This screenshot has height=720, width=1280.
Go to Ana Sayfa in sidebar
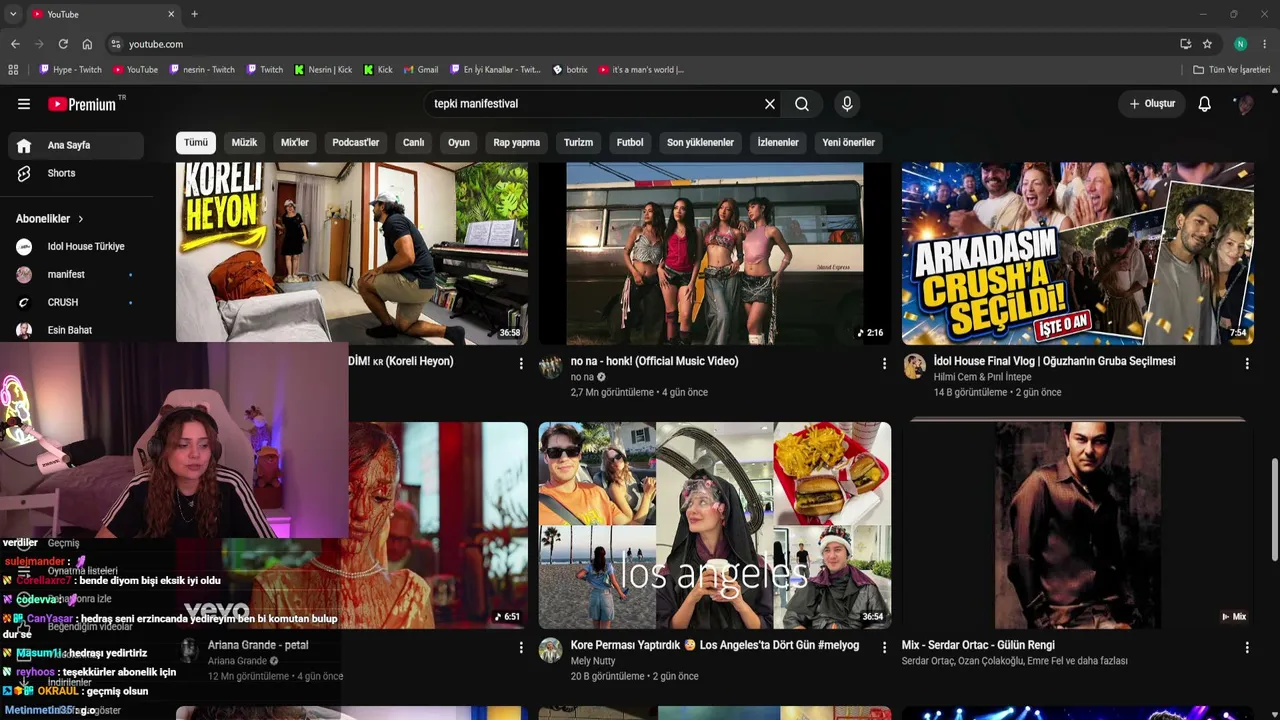tap(76, 146)
